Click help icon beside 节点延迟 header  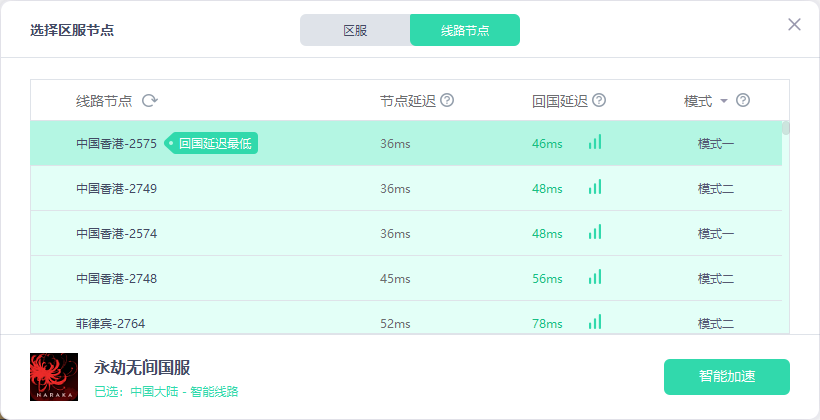coord(447,101)
